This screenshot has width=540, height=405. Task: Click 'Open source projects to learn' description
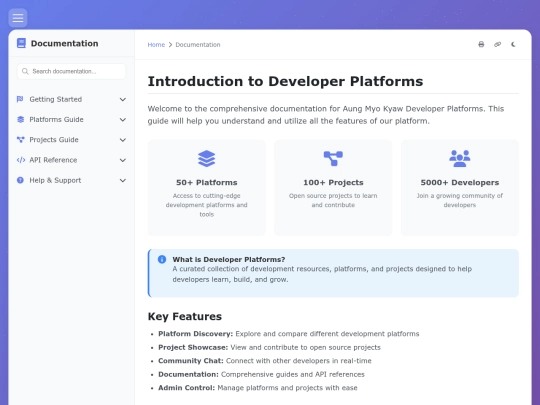coord(333,200)
